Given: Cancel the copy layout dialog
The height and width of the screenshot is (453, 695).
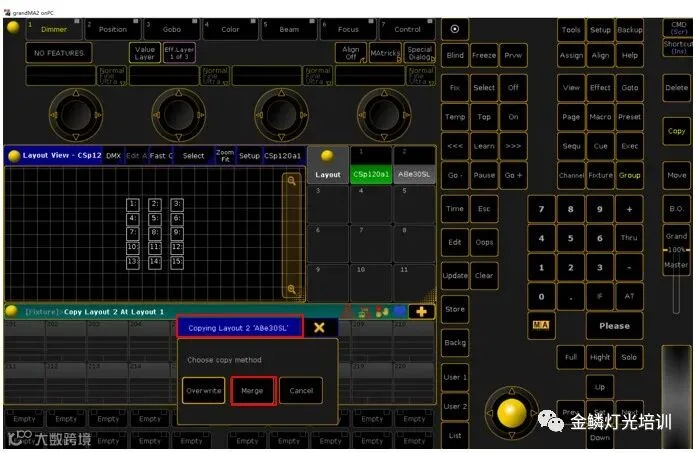Looking at the screenshot, I should [x=301, y=391].
